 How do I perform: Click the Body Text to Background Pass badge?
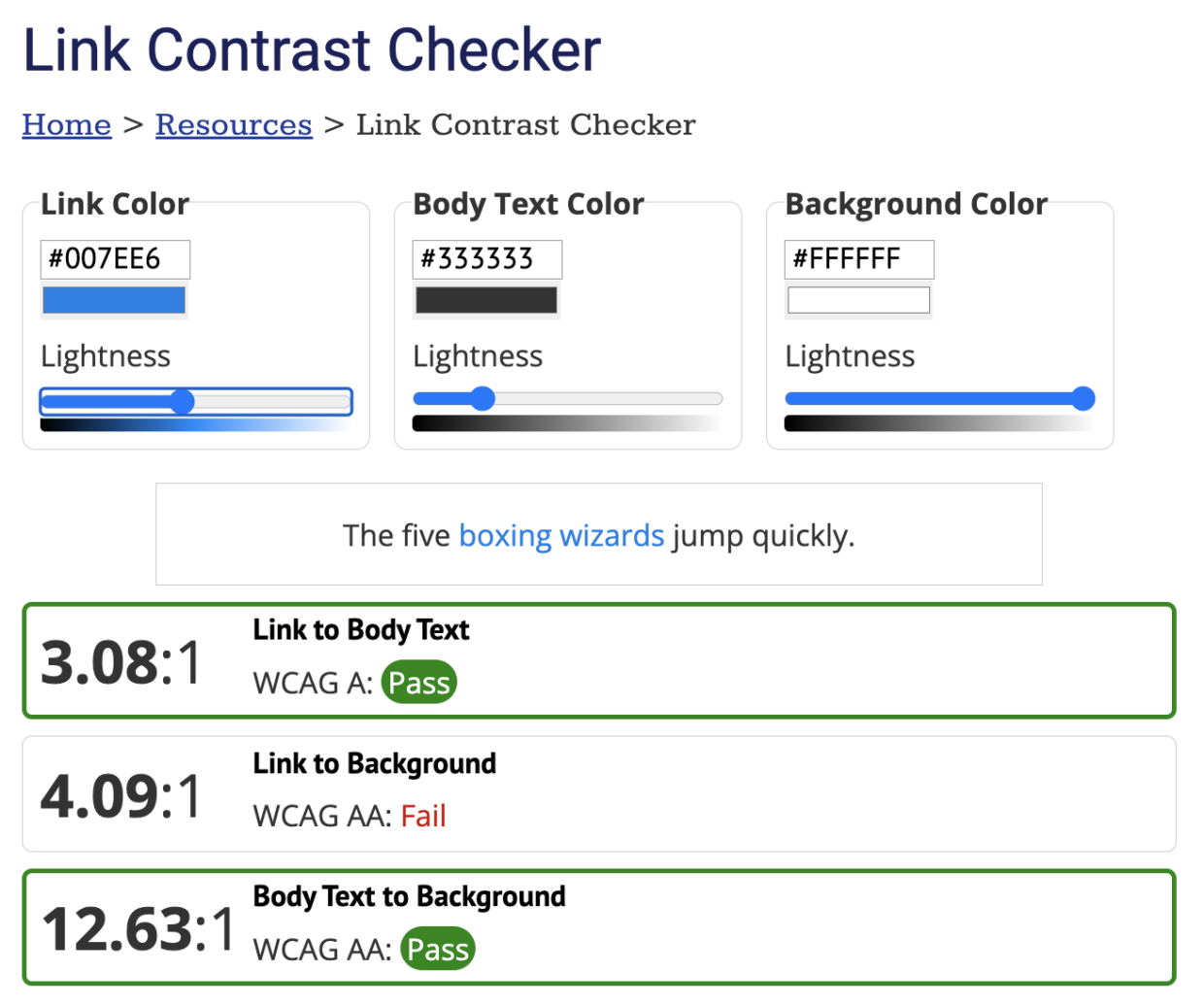[438, 949]
